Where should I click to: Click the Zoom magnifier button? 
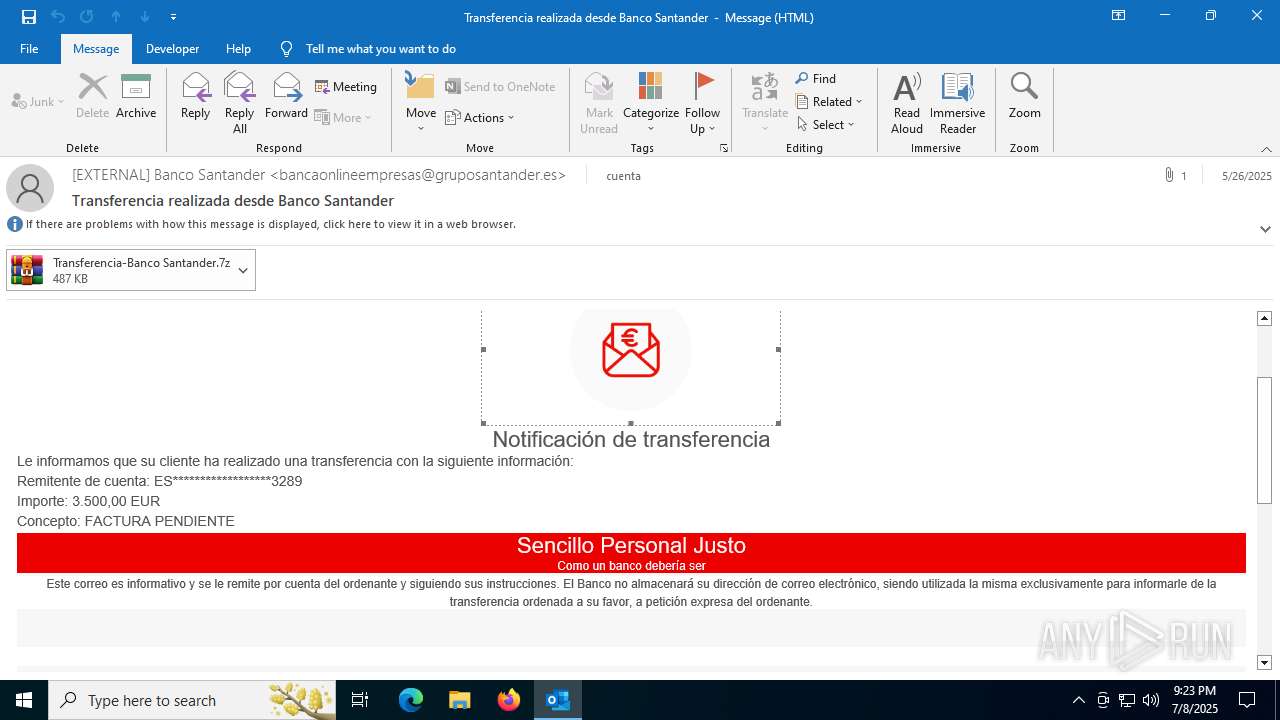pyautogui.click(x=1024, y=96)
